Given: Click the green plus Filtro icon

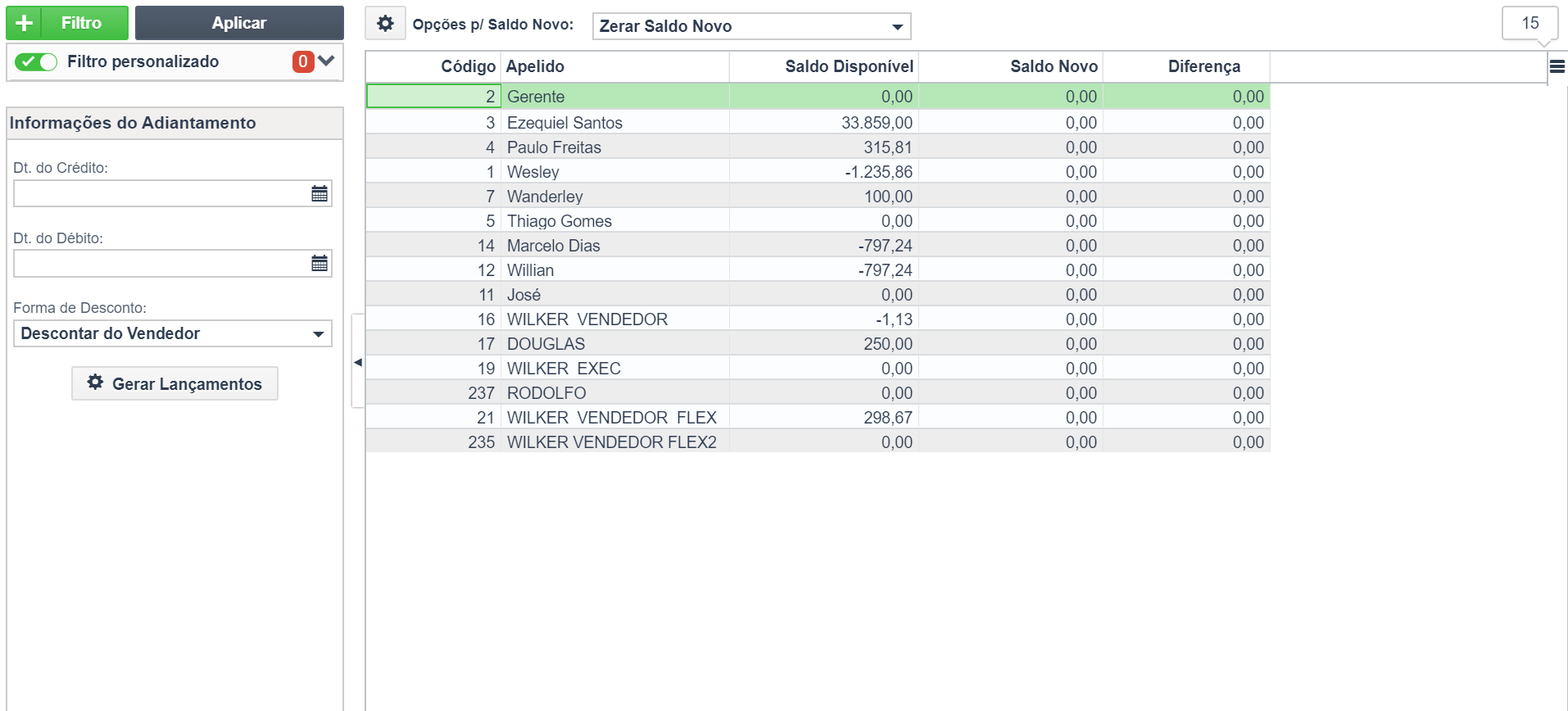Looking at the screenshot, I should [x=25, y=23].
